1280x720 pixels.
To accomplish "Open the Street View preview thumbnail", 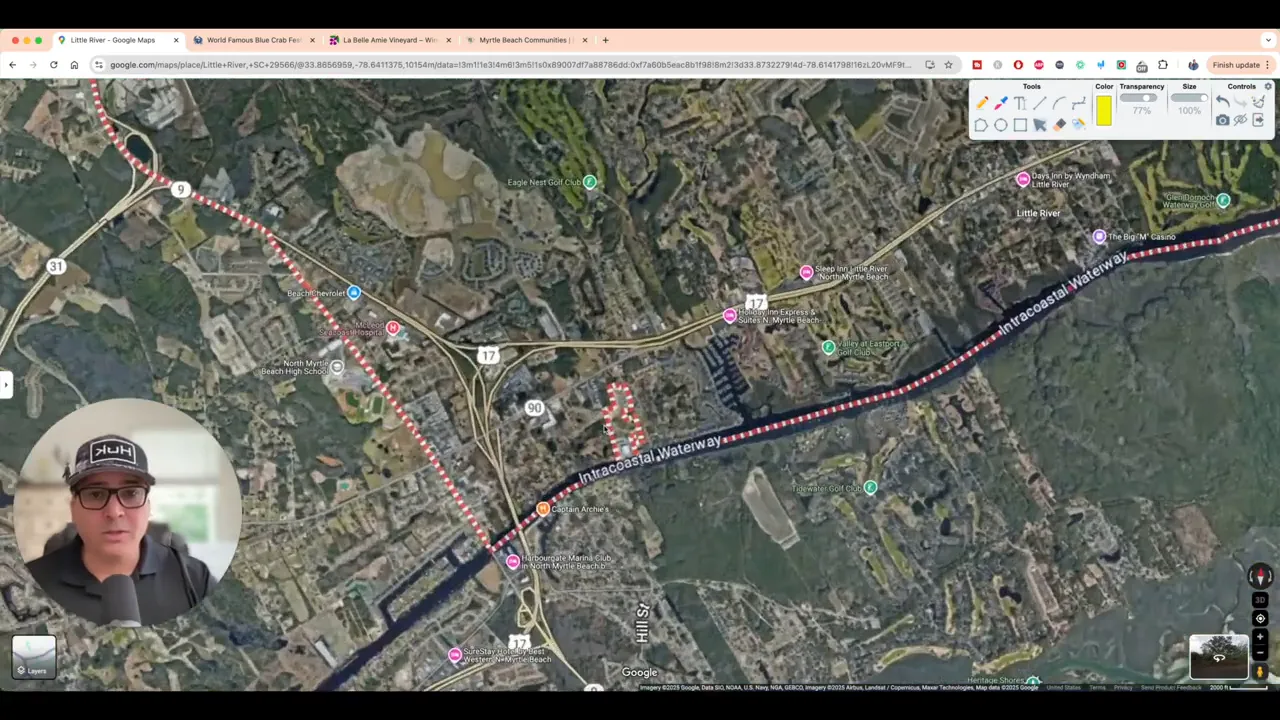I will pyautogui.click(x=1218, y=657).
